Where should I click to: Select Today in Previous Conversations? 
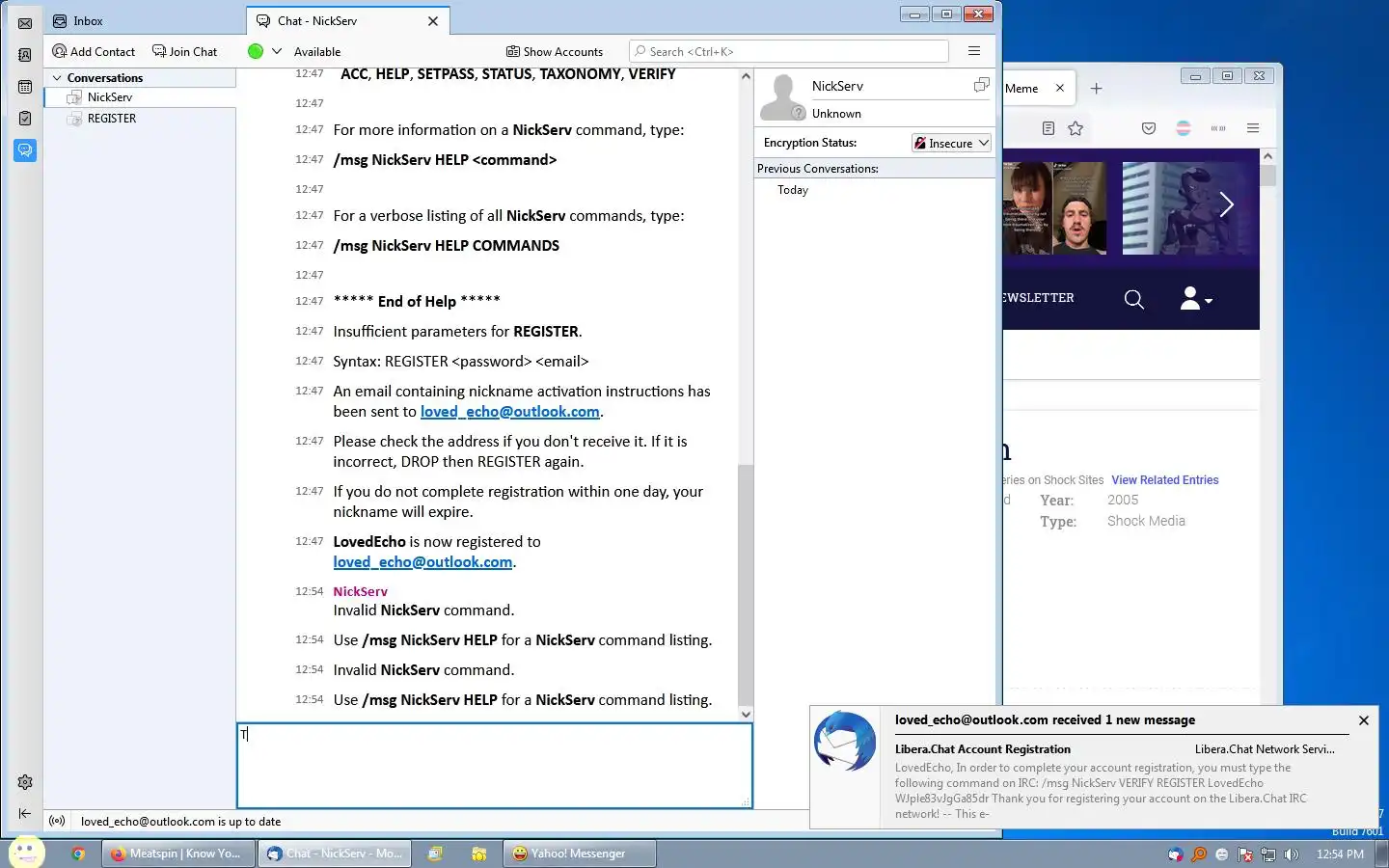[x=793, y=190]
